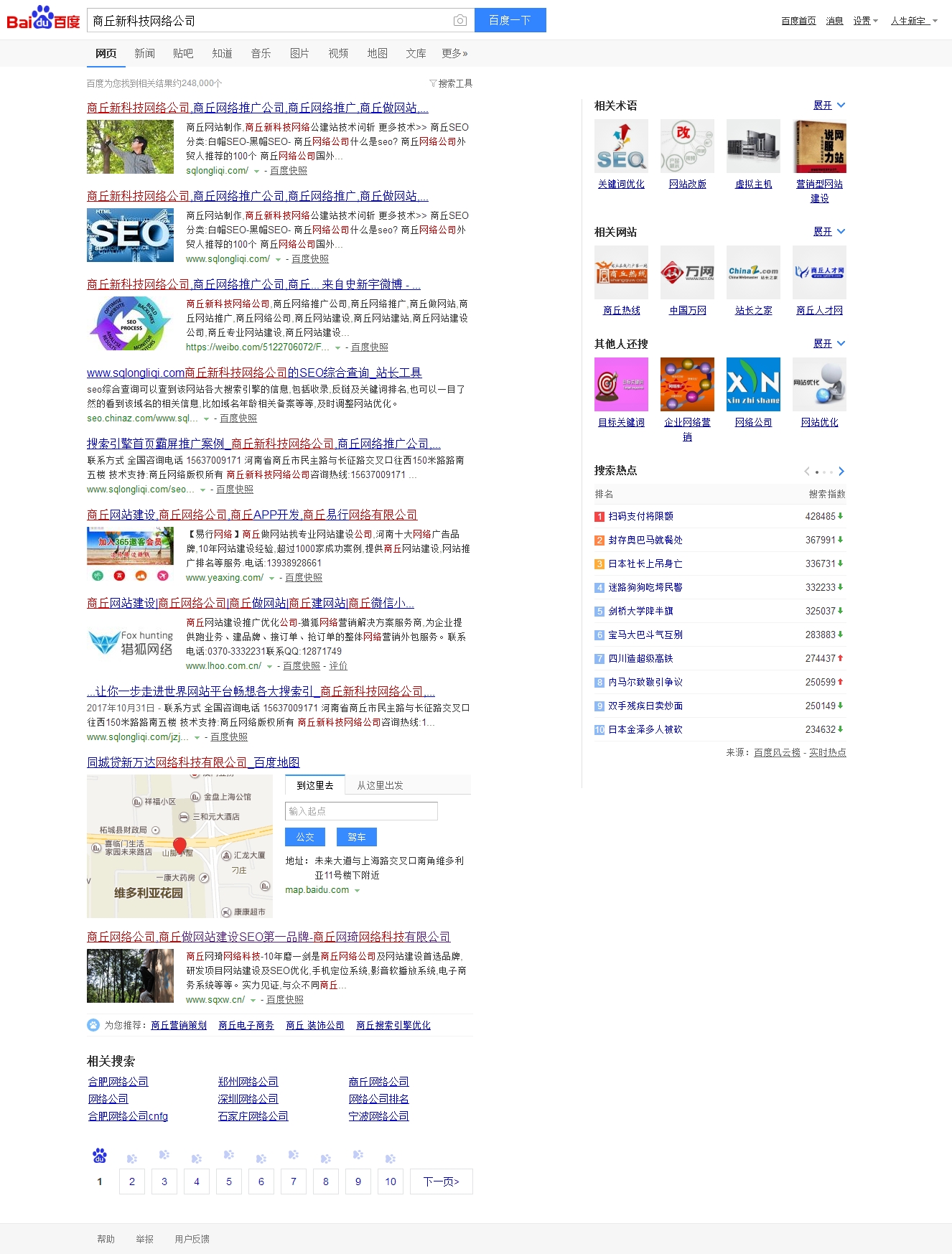This screenshot has height=1254, width=952.
Task: Click the 目标关键词 target image
Action: pyautogui.click(x=621, y=385)
